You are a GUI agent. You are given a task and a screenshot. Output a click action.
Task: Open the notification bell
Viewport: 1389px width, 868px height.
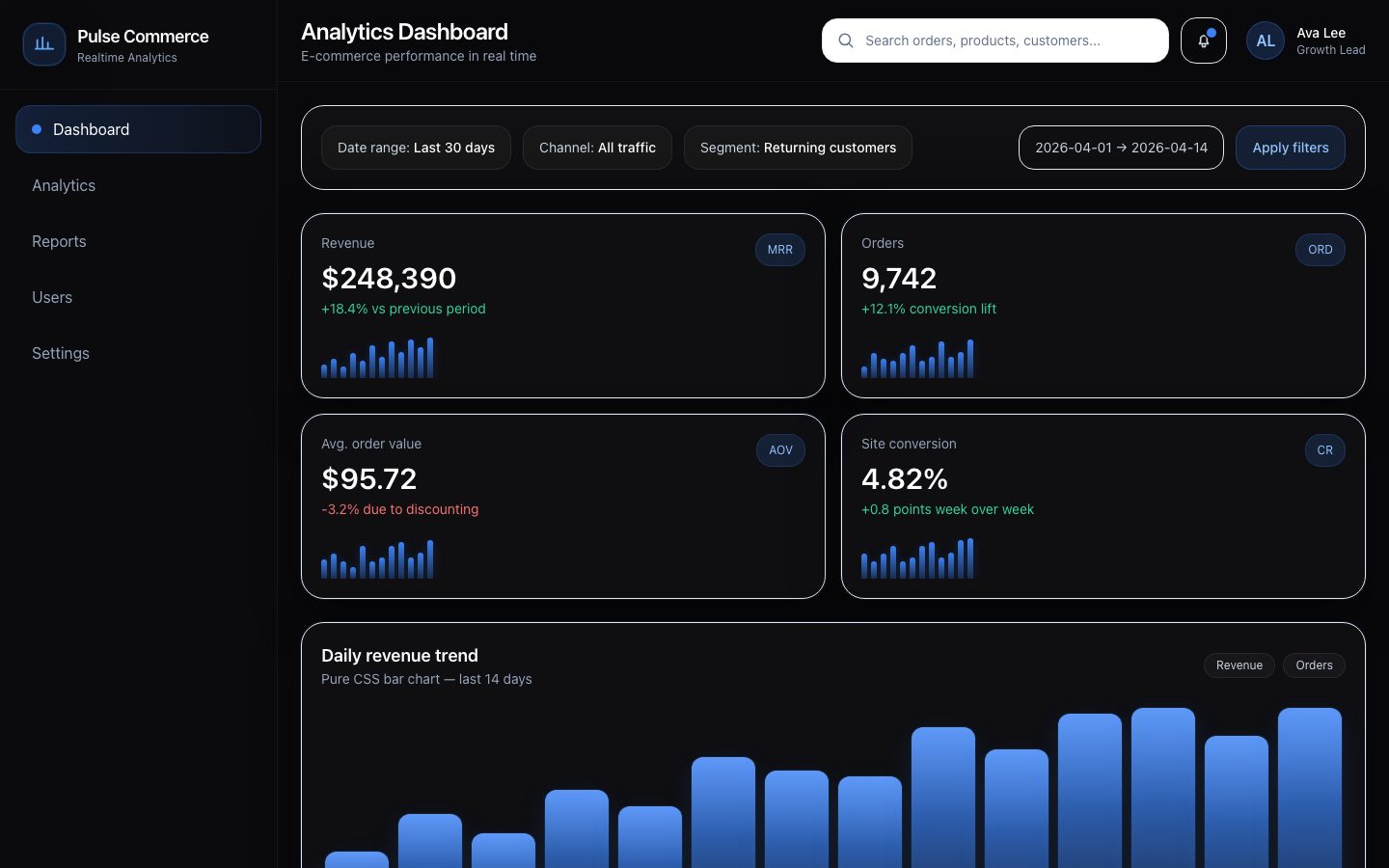click(1204, 41)
